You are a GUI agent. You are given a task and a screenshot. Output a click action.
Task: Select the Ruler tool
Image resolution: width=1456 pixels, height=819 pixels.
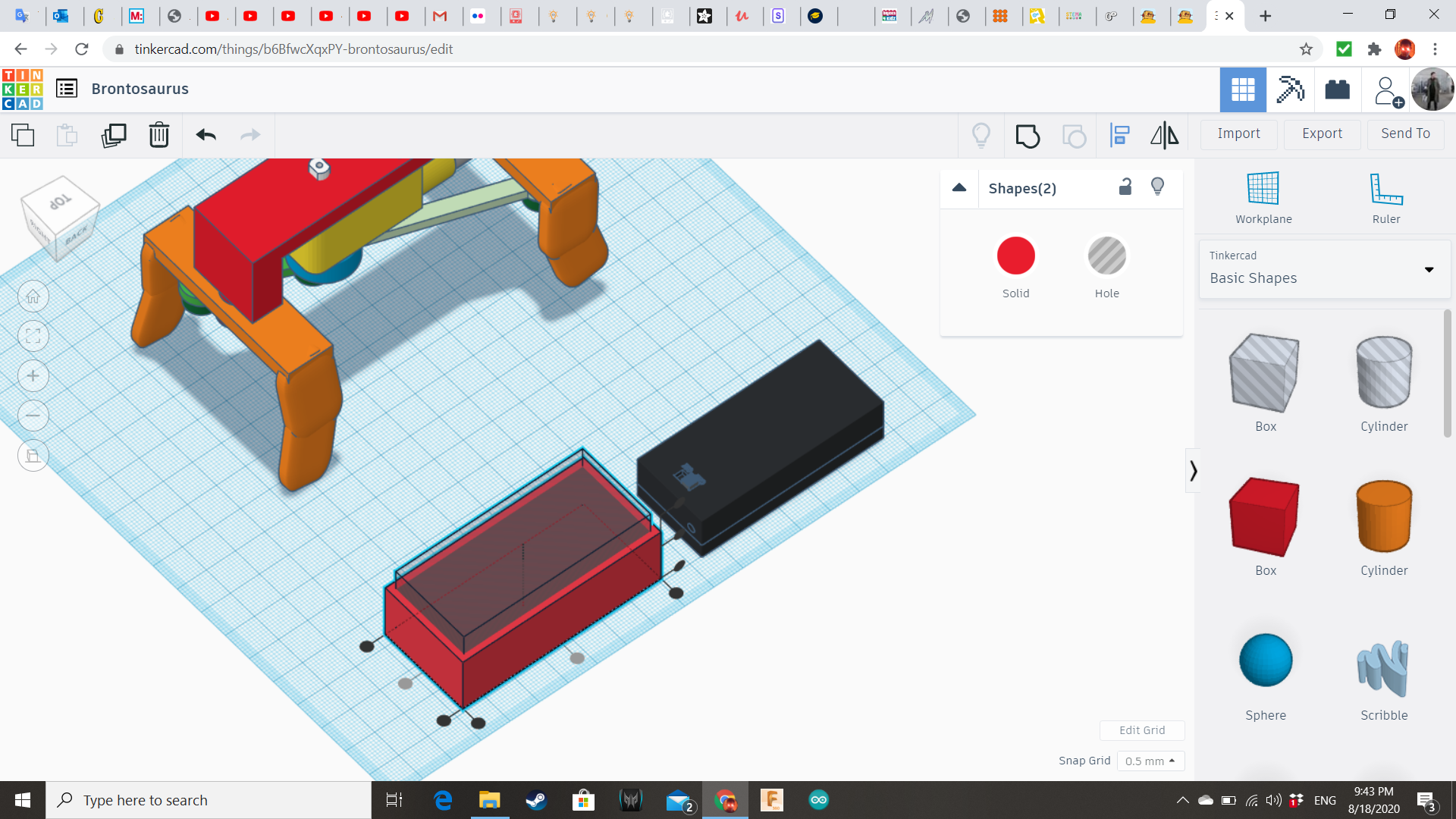1385,197
